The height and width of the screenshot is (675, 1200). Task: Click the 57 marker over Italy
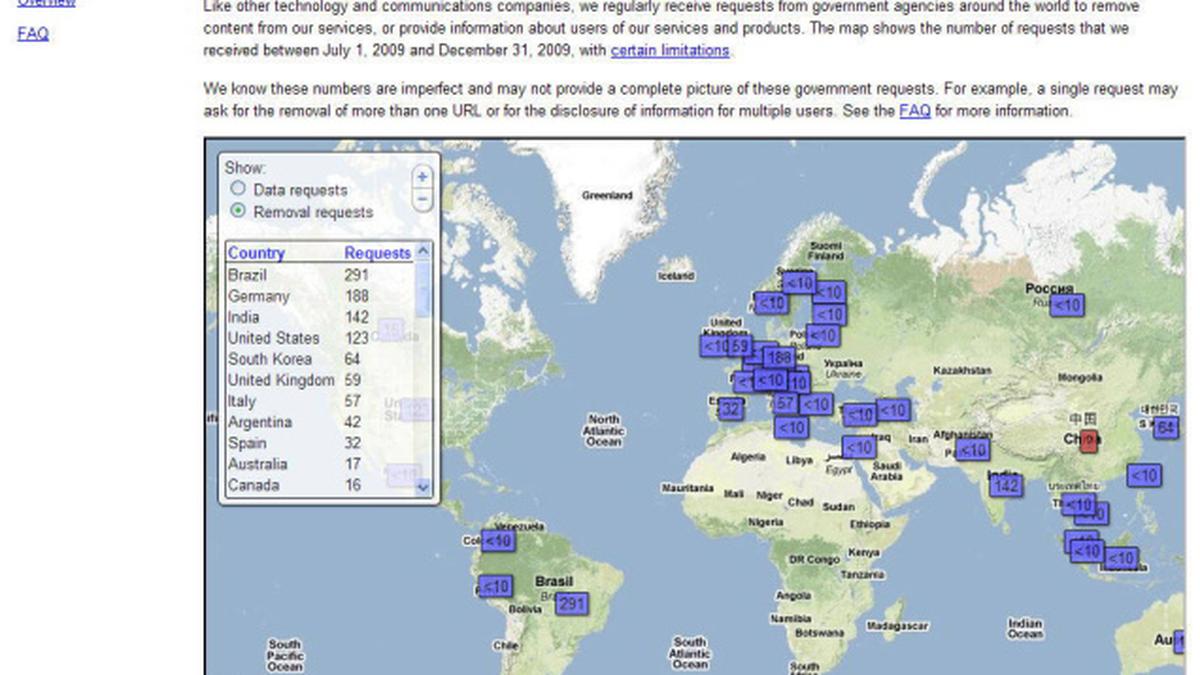(x=785, y=404)
